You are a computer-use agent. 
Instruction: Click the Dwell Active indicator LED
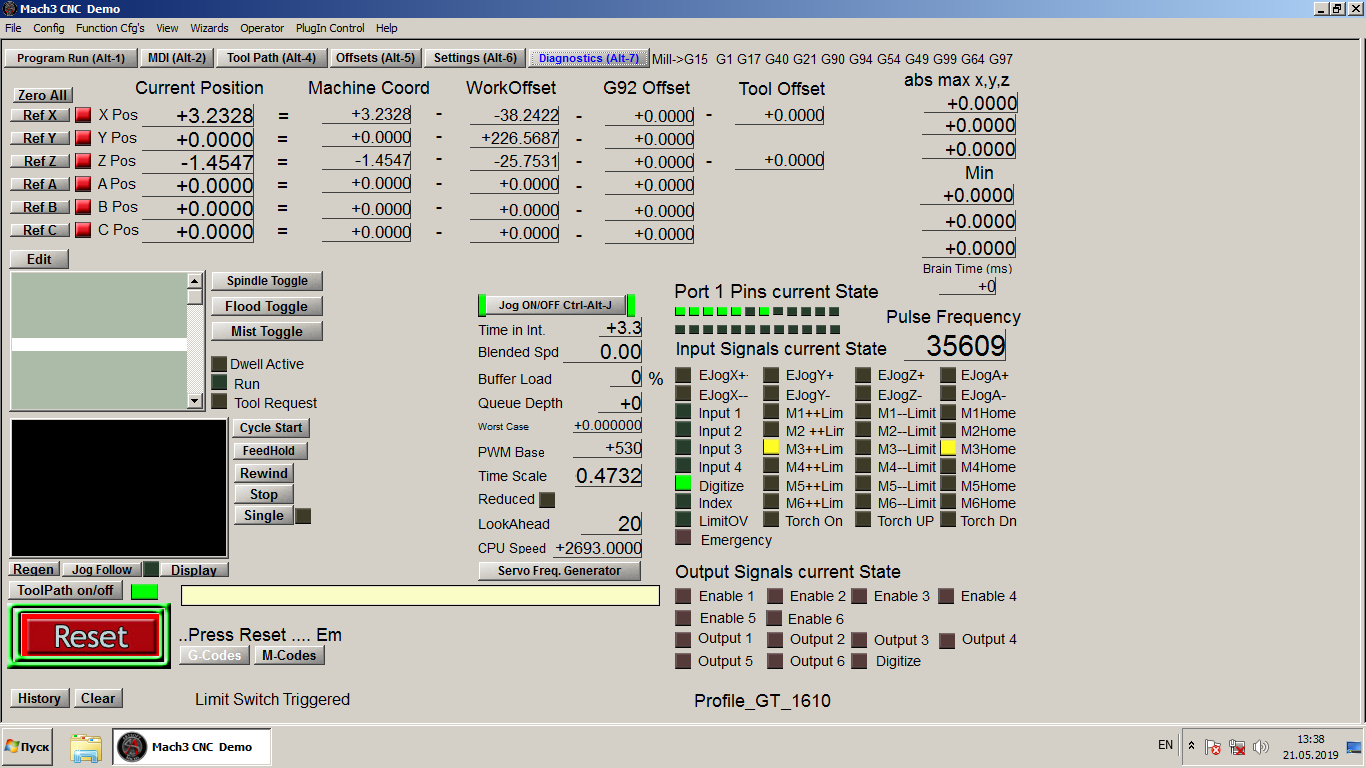(219, 364)
